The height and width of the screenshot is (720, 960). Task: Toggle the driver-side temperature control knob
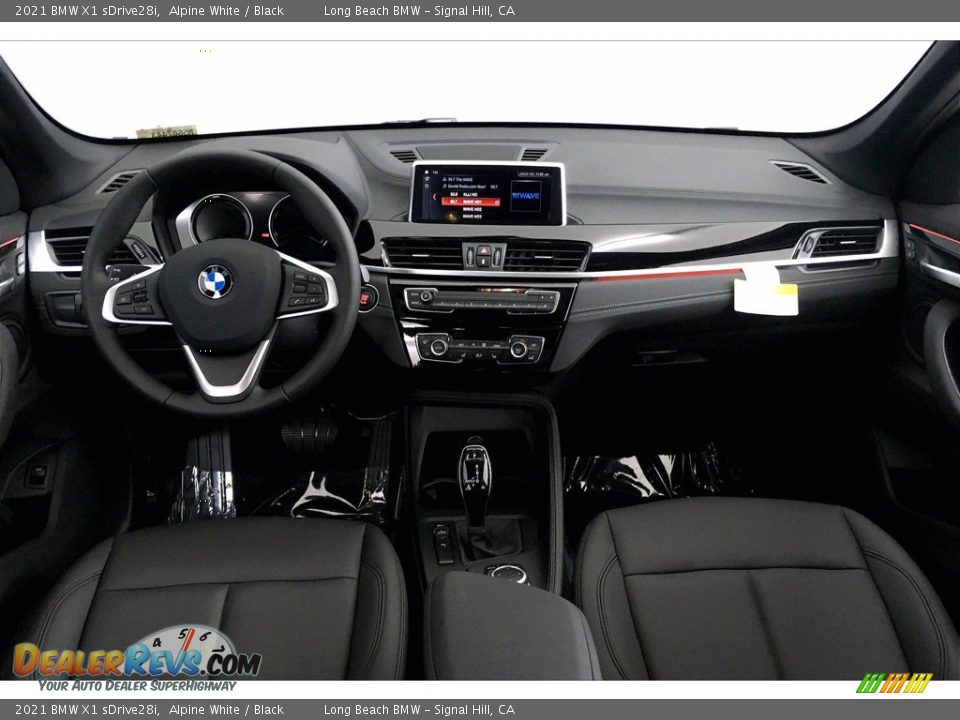[438, 347]
